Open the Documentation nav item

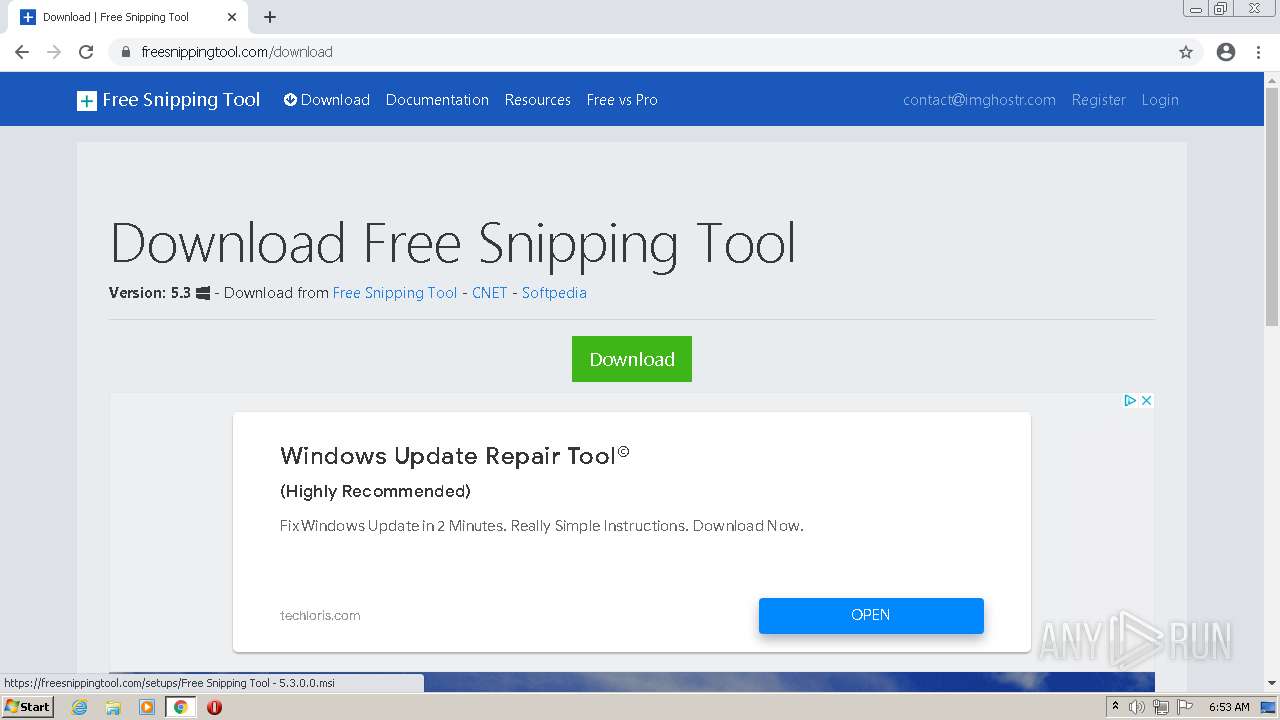pos(437,100)
